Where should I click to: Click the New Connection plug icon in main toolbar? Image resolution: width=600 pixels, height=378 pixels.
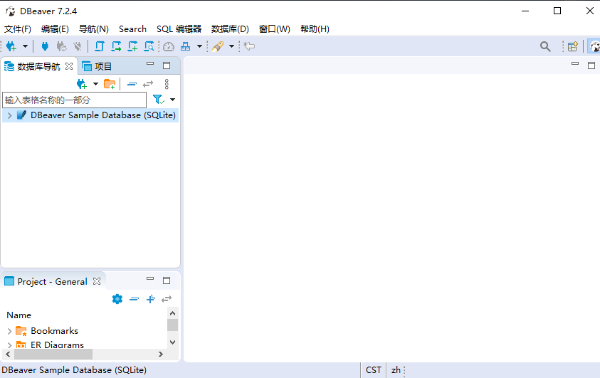click(11, 46)
